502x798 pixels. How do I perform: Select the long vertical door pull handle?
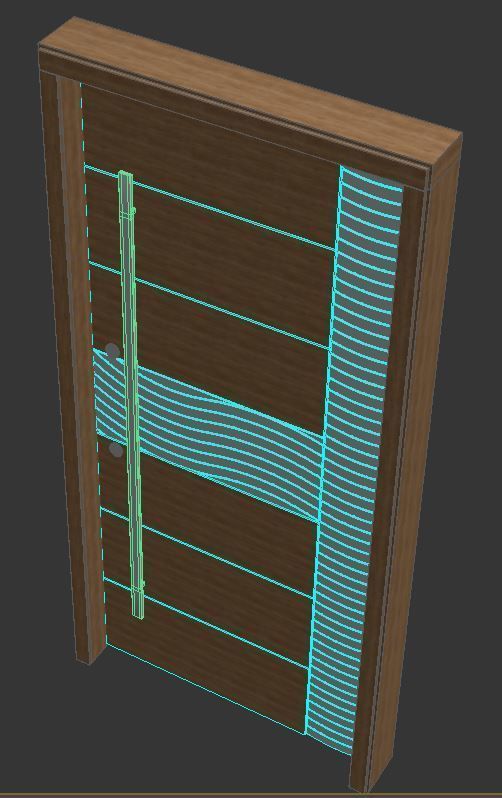click(x=132, y=394)
